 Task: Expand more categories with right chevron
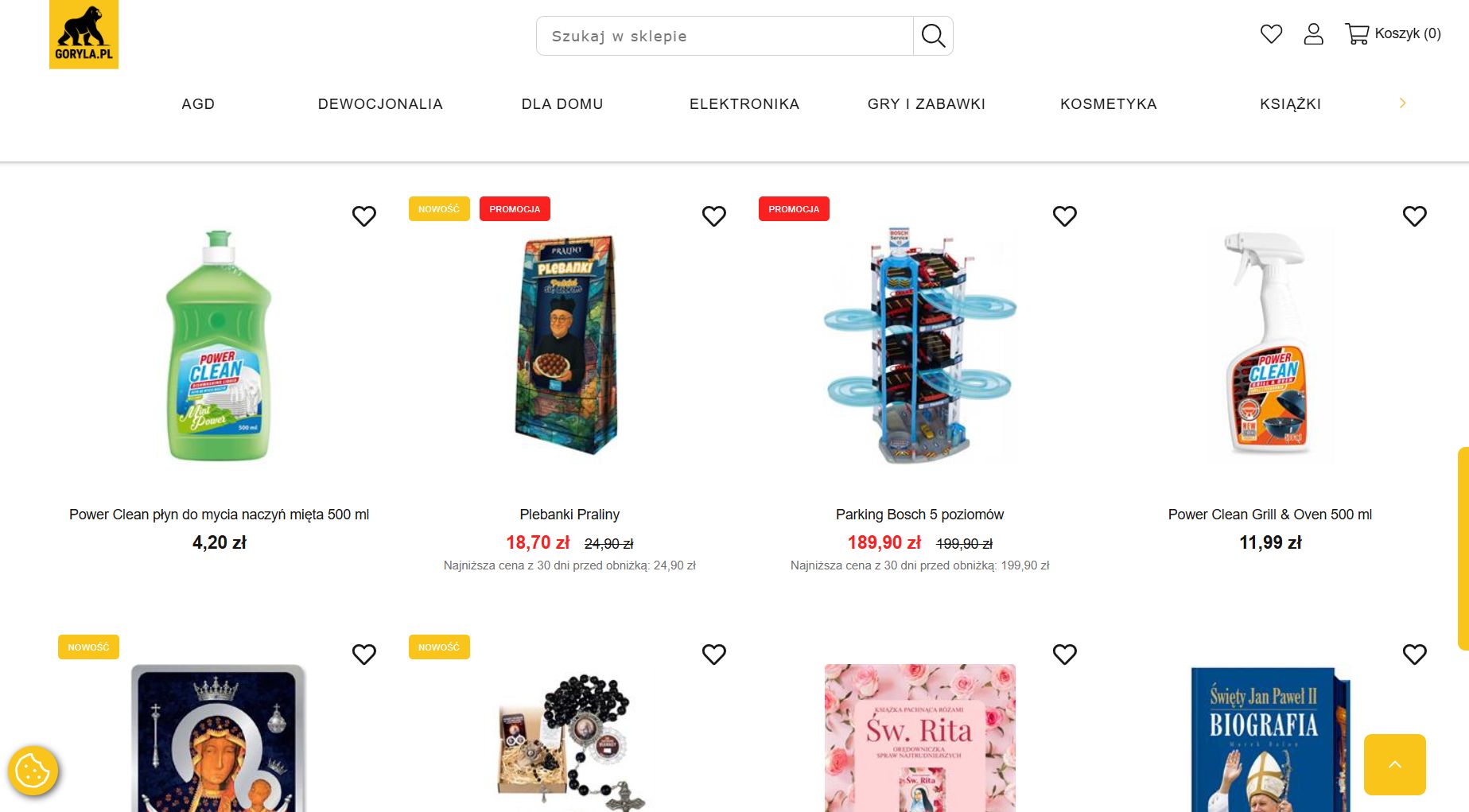point(1402,103)
